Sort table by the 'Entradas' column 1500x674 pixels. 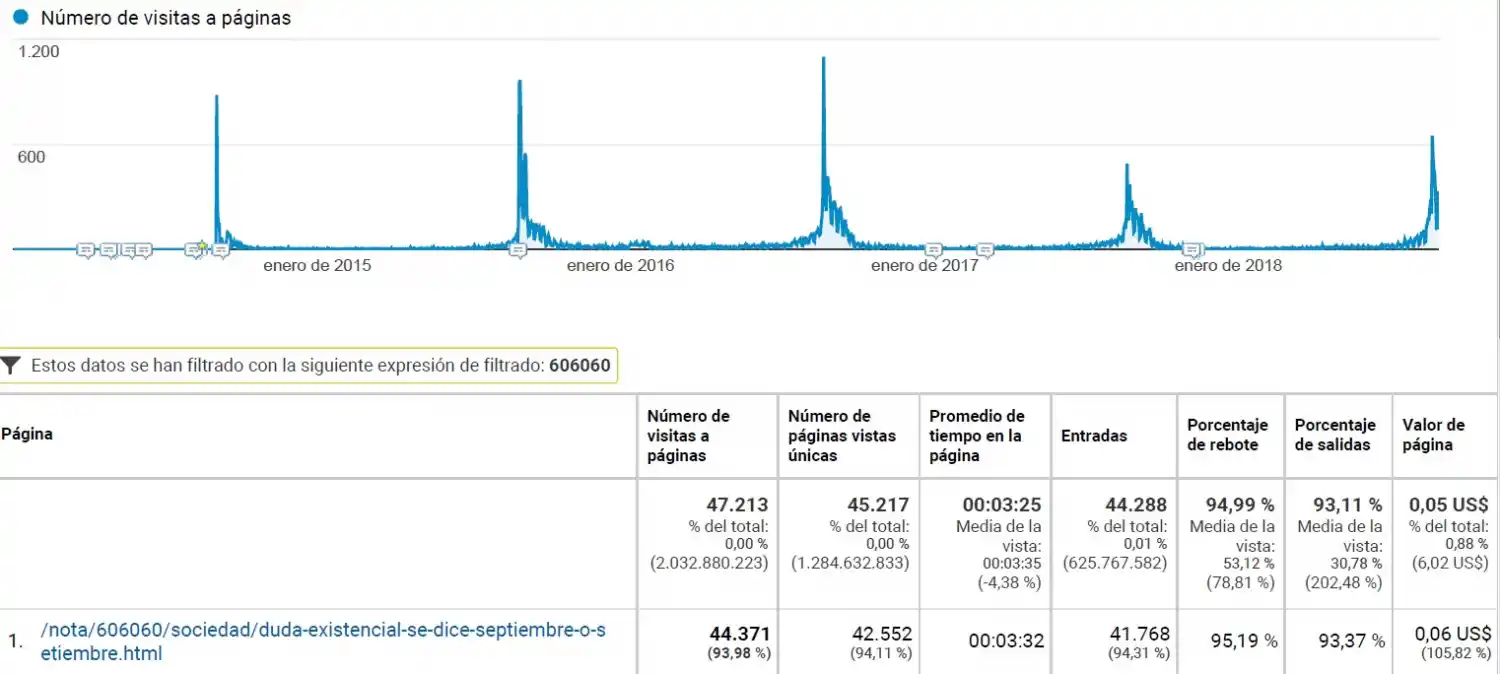1093,436
